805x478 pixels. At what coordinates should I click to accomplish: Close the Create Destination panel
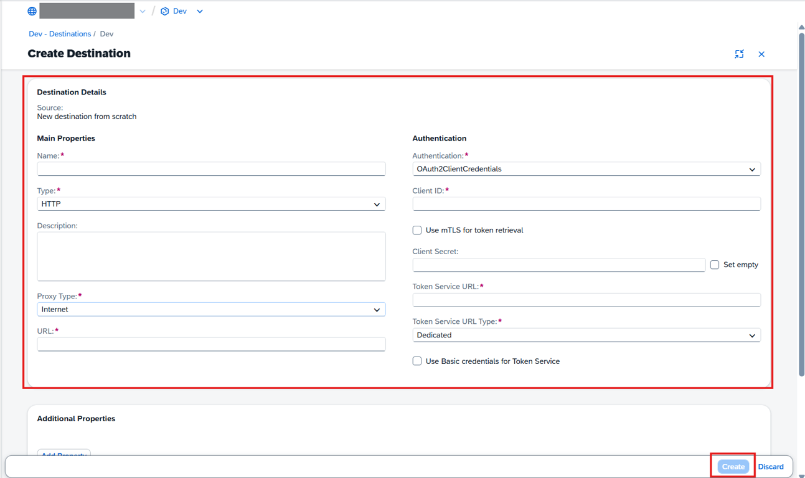[761, 54]
